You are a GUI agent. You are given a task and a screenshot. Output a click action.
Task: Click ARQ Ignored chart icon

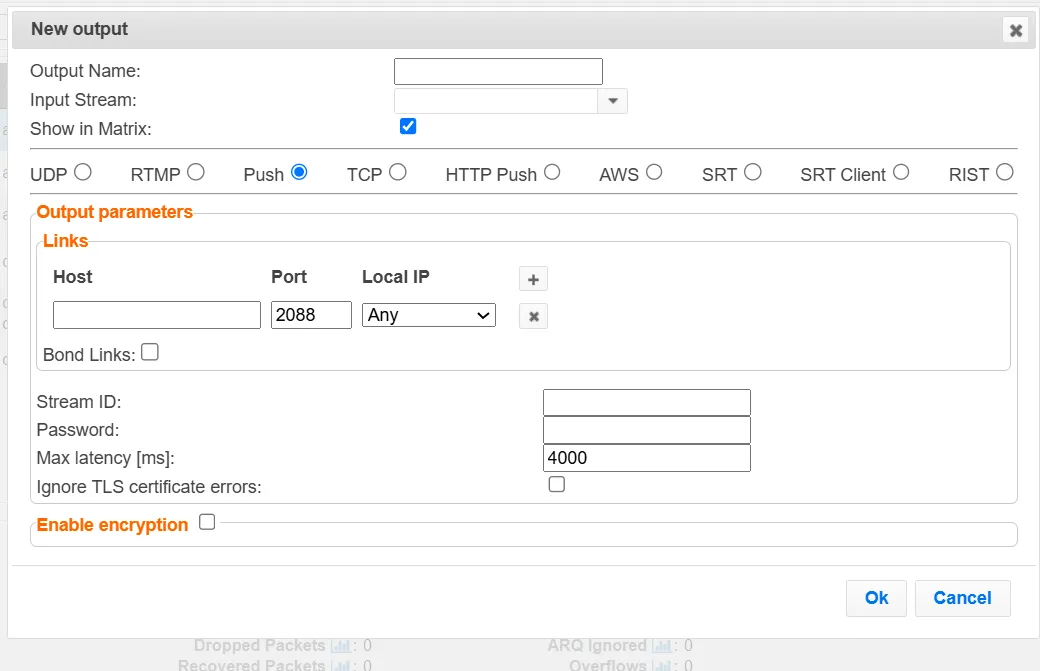pos(661,646)
